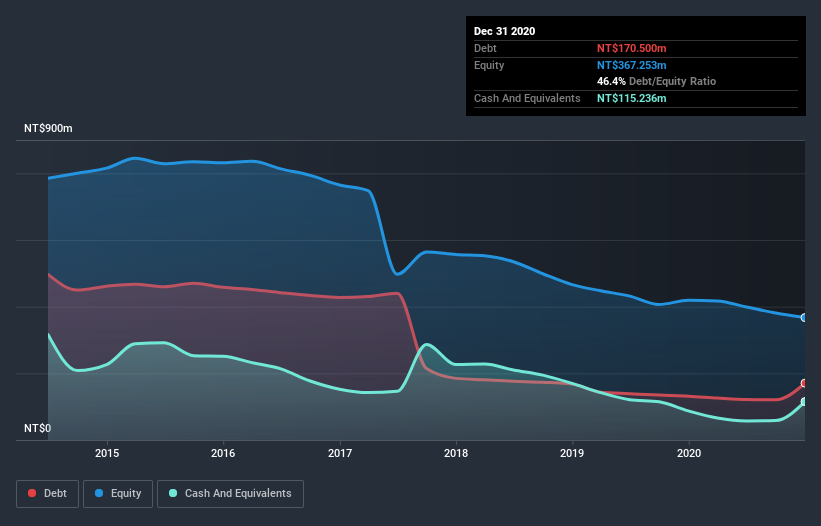
Task: Toggle the Debt series legend button
Action: [x=47, y=494]
